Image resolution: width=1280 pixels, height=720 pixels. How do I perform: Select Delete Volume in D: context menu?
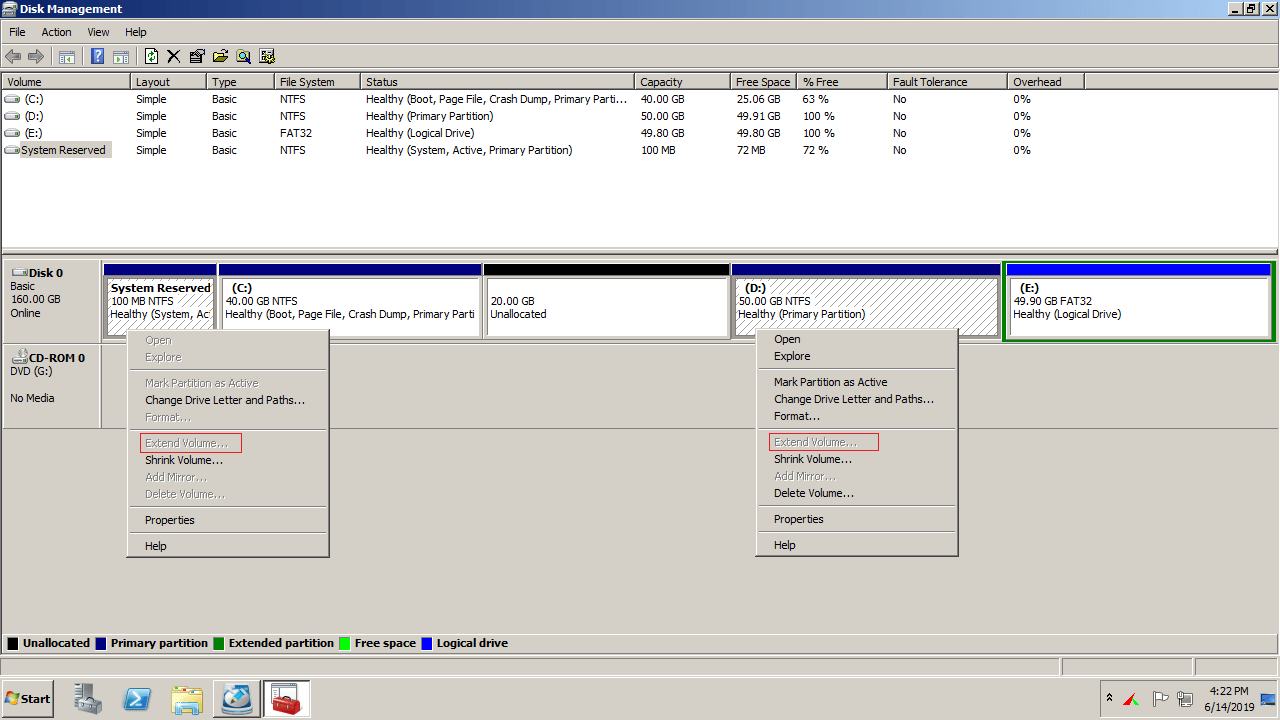tap(813, 493)
